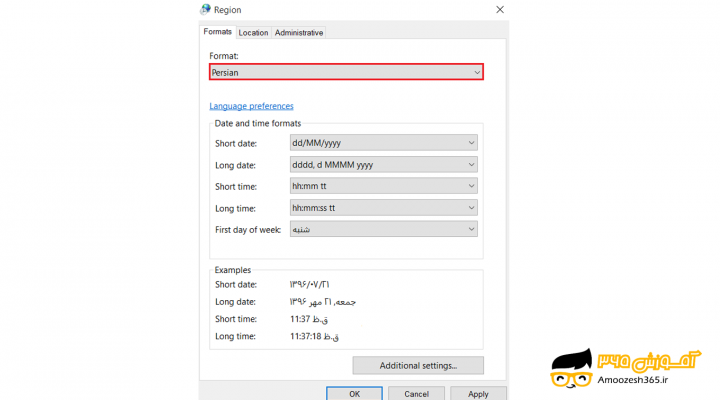Viewport: 720px width, 400px height.
Task: Close the Region dialog window
Action: (500, 10)
